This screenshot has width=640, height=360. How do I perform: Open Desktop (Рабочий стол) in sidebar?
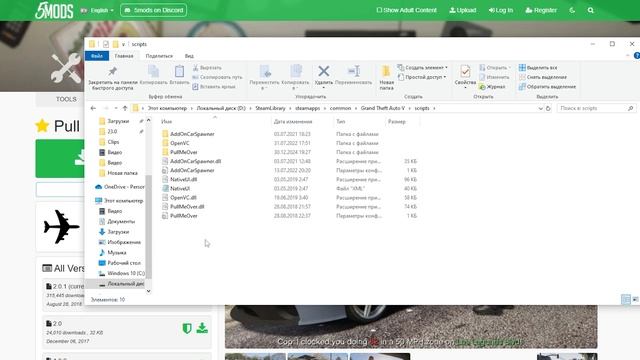[120, 263]
